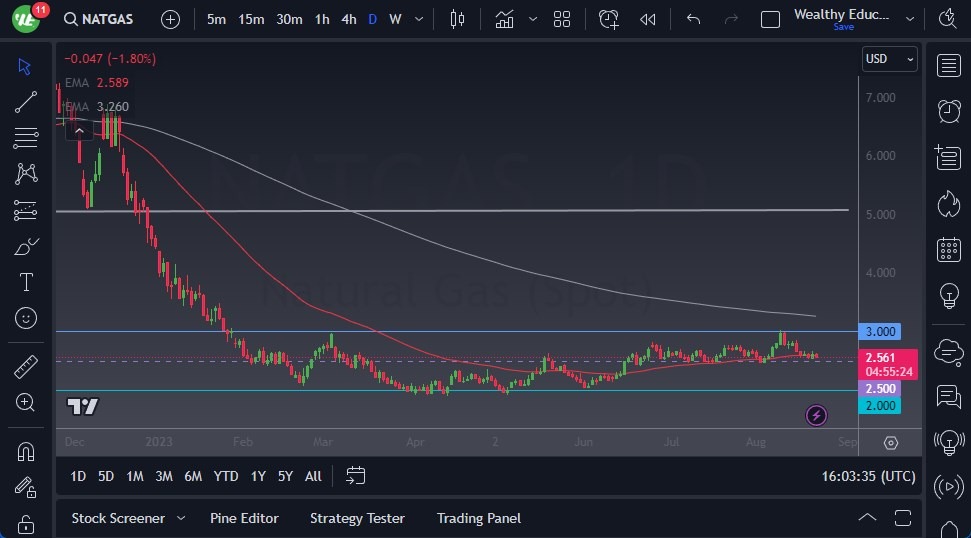Open the Ideas lightbulb icon
Screen dimensions: 971x538
(x=948, y=296)
